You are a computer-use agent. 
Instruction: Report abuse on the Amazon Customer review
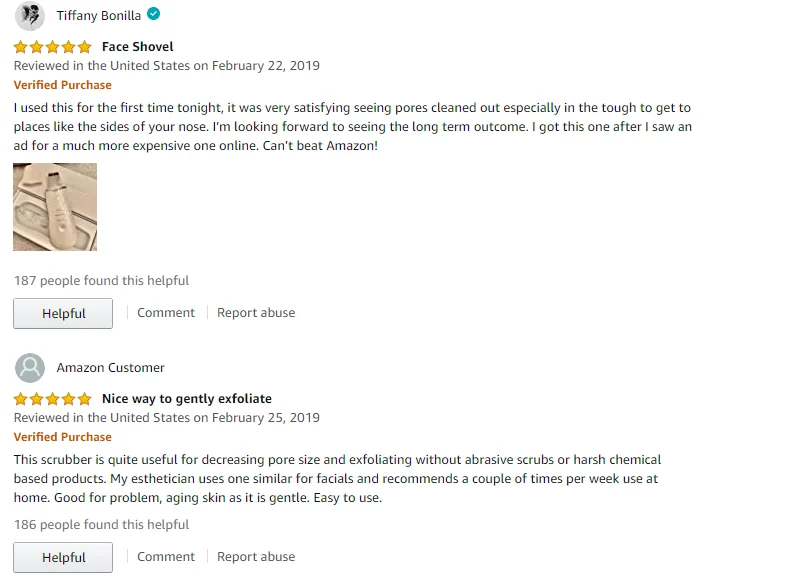[256, 557]
